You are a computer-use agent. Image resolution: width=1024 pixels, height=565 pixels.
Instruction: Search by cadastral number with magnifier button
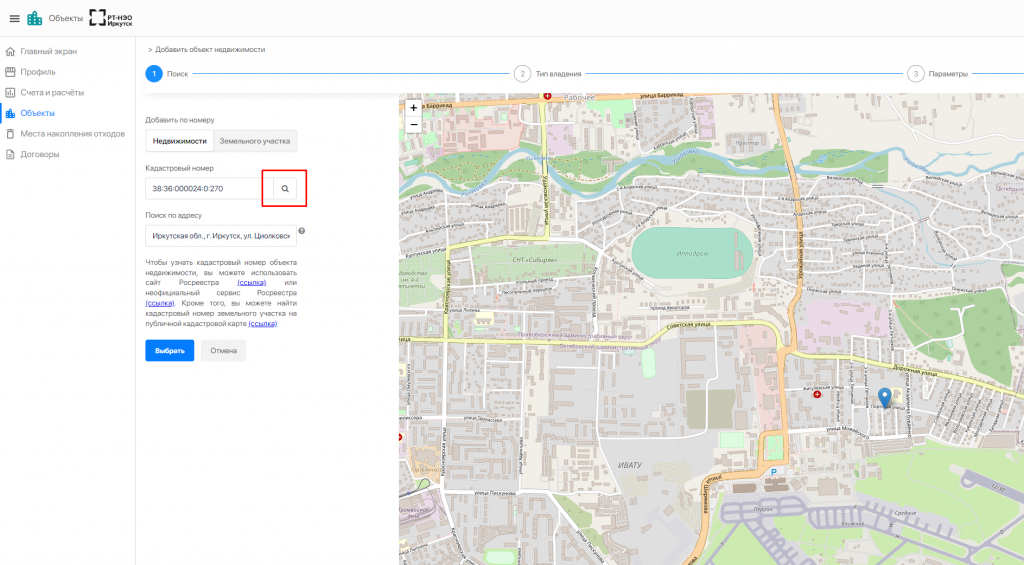[285, 189]
